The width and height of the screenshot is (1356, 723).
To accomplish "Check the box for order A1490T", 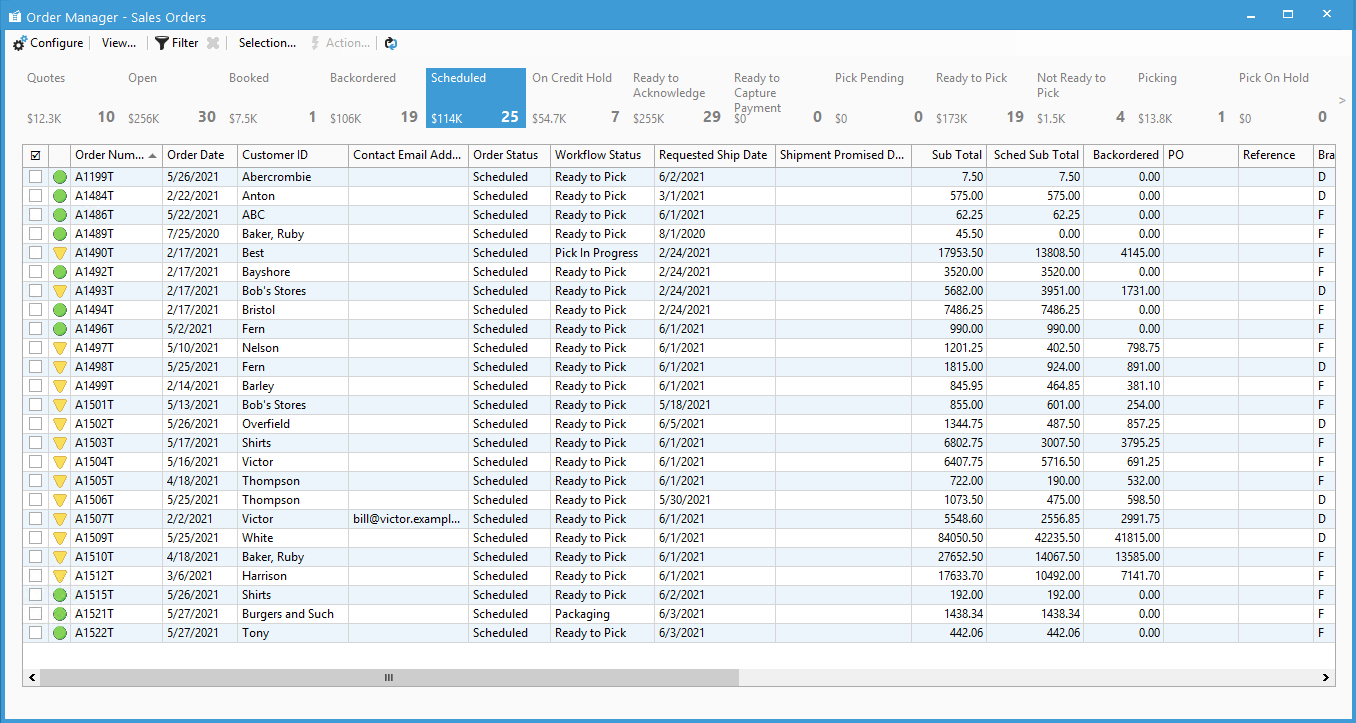I will 36,253.
